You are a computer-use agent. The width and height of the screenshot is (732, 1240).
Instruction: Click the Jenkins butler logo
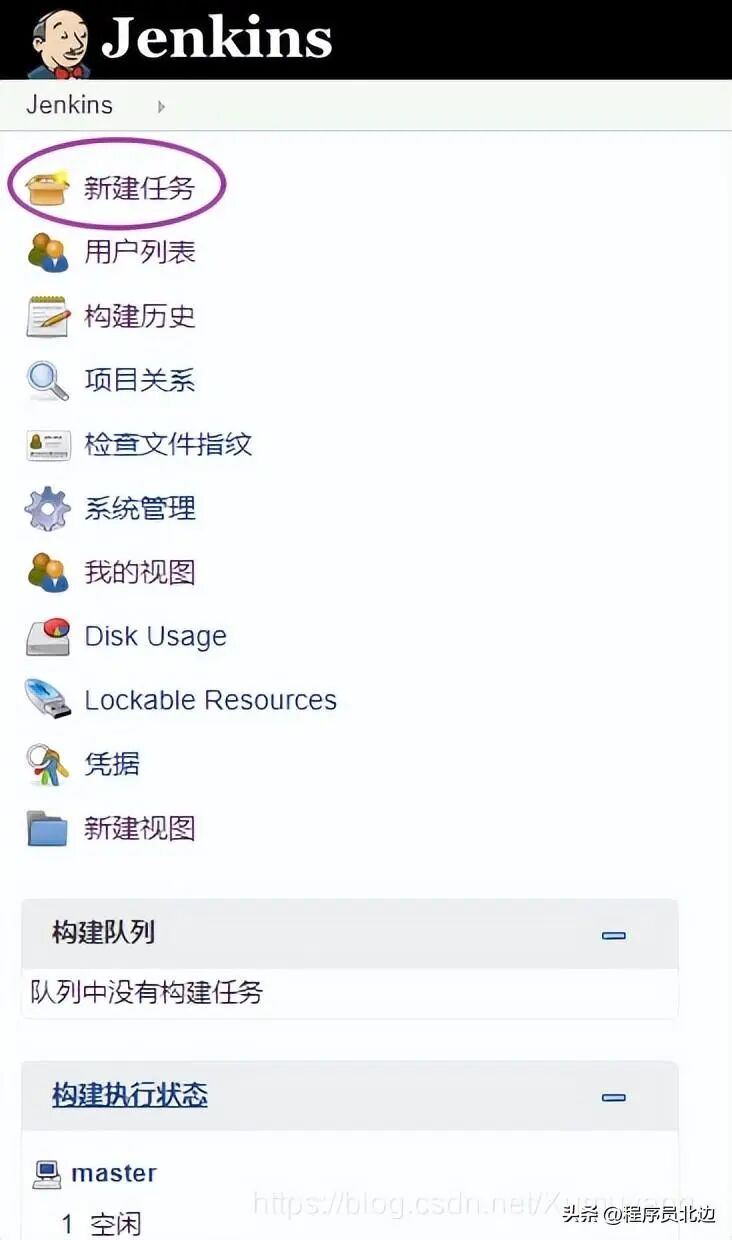[60, 42]
